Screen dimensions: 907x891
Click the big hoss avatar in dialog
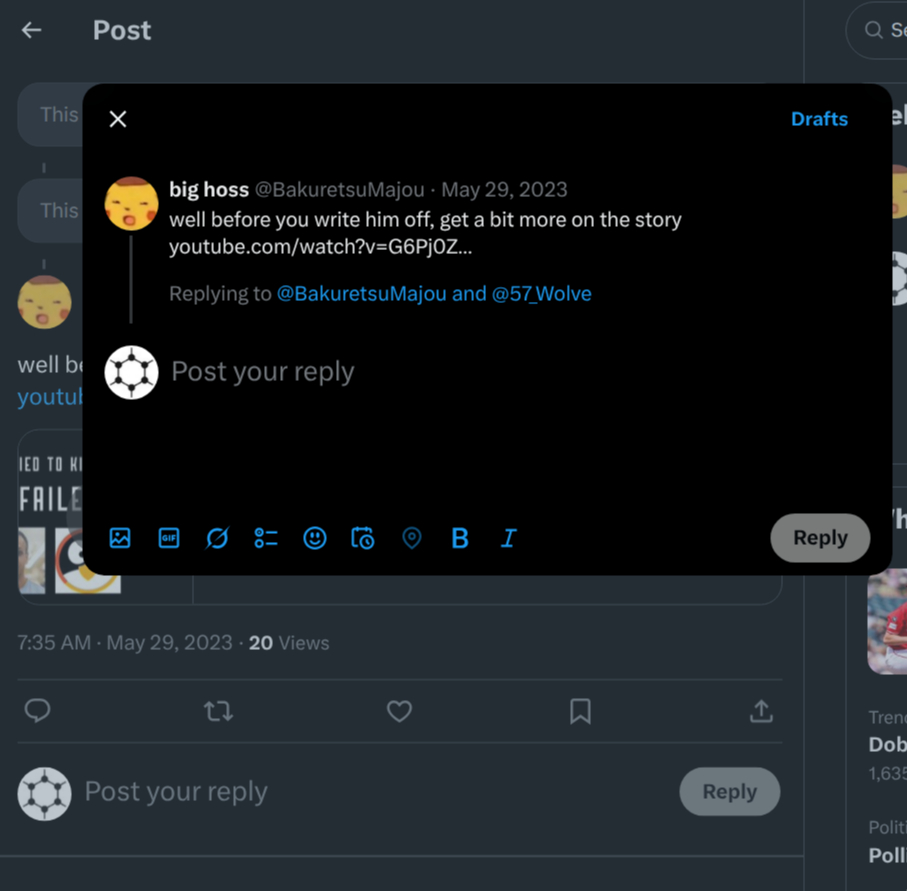click(132, 204)
